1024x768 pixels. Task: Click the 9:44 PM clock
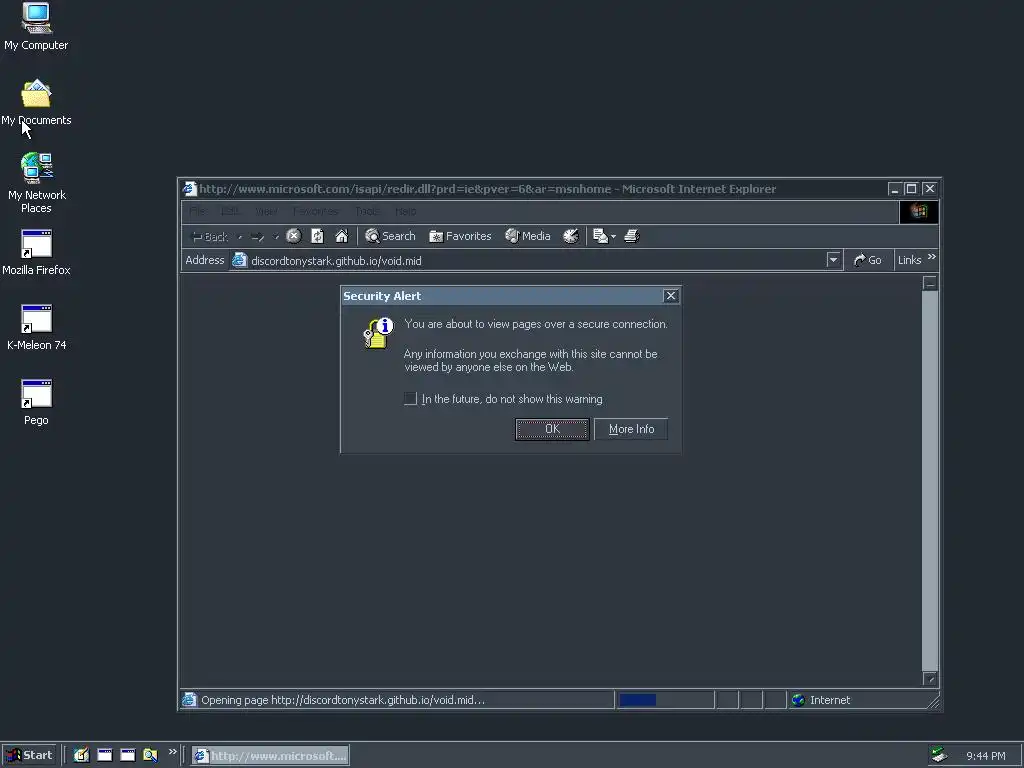[985, 756]
